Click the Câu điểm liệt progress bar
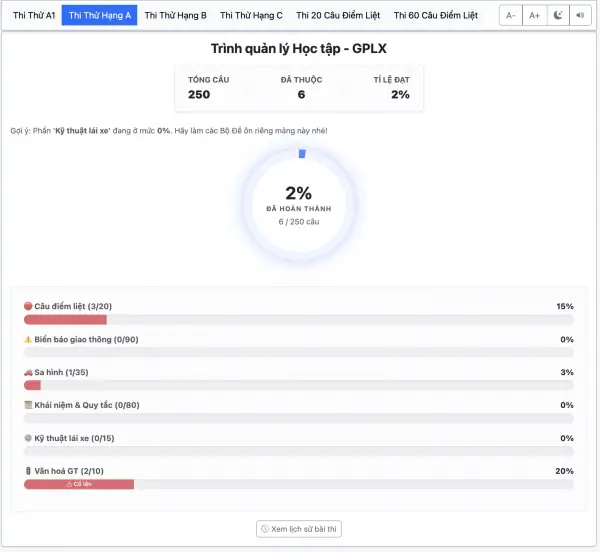 [299, 320]
